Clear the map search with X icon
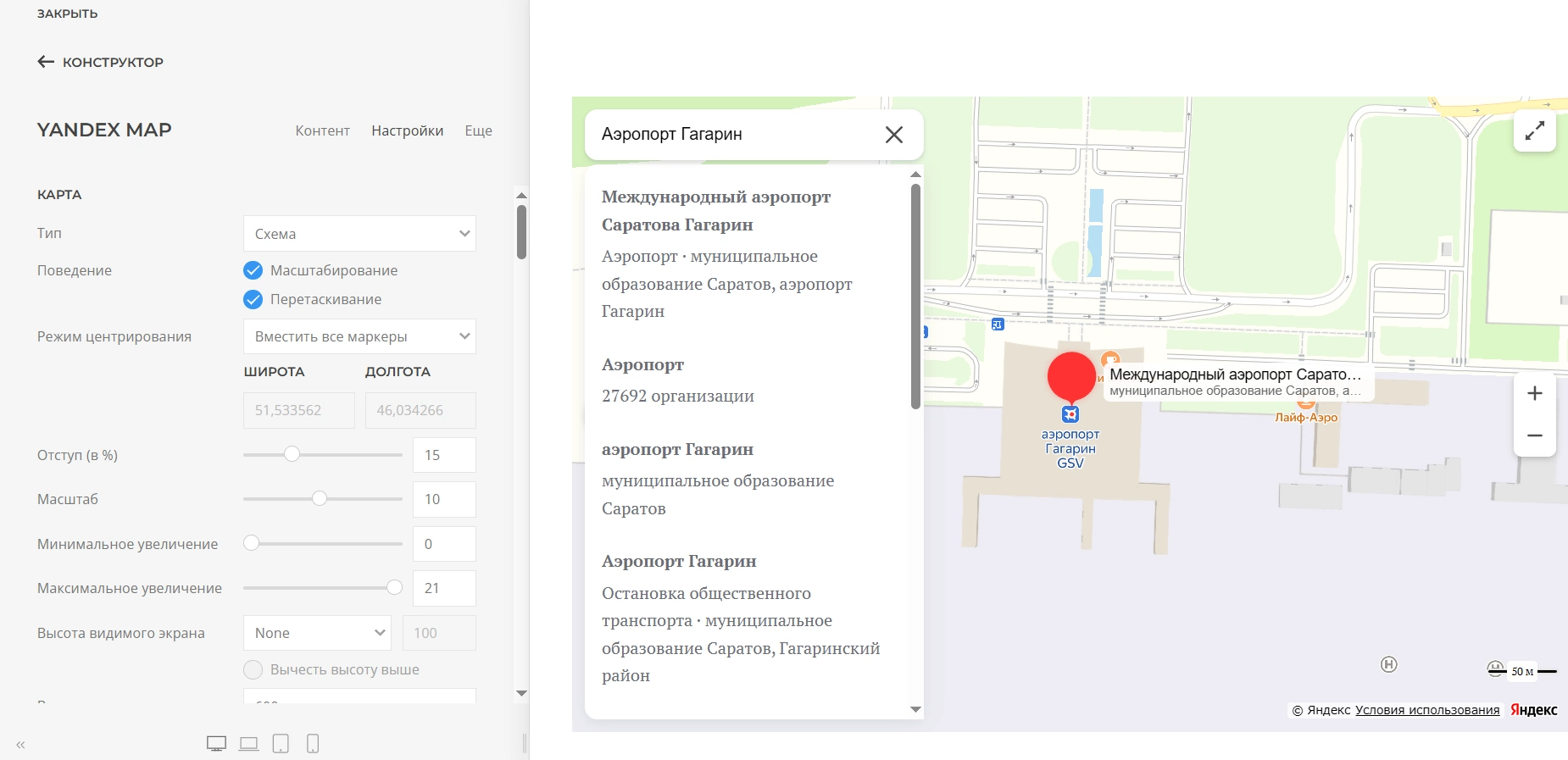Viewport: 1568px width, 760px height. pyautogui.click(x=893, y=135)
